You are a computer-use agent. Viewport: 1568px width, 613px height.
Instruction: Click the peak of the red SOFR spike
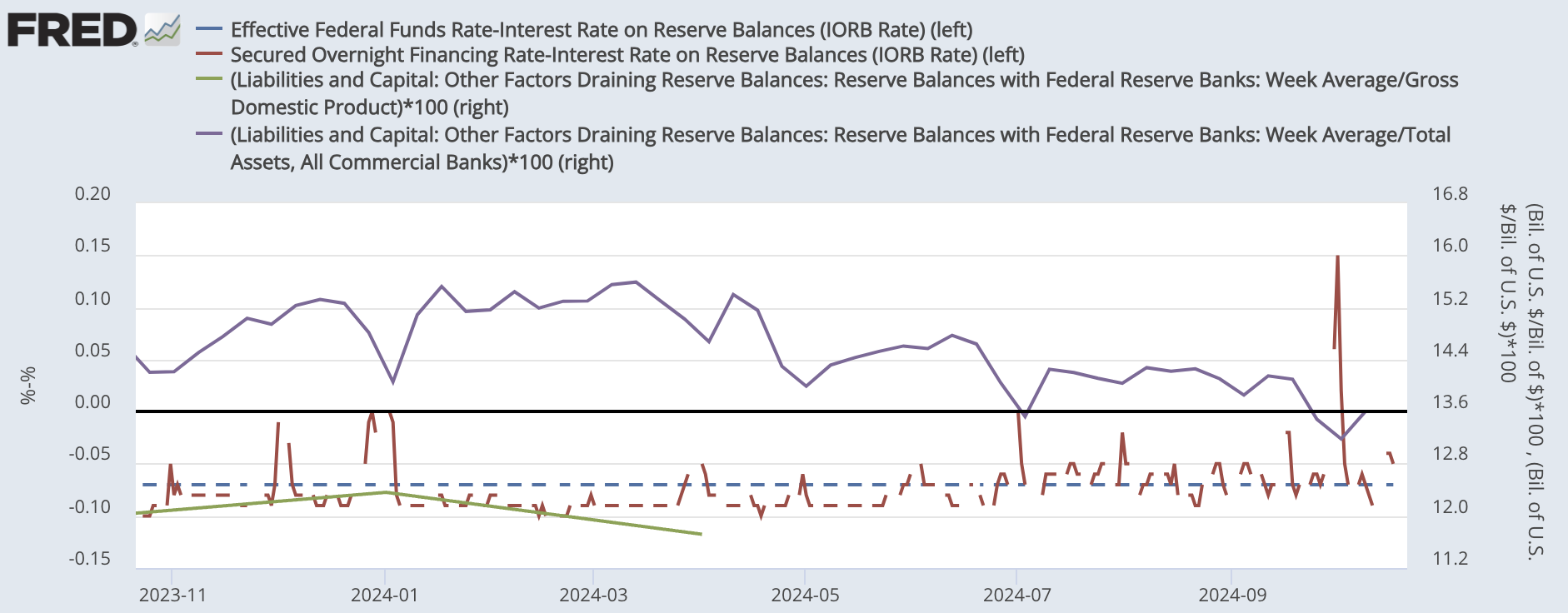click(x=1337, y=257)
